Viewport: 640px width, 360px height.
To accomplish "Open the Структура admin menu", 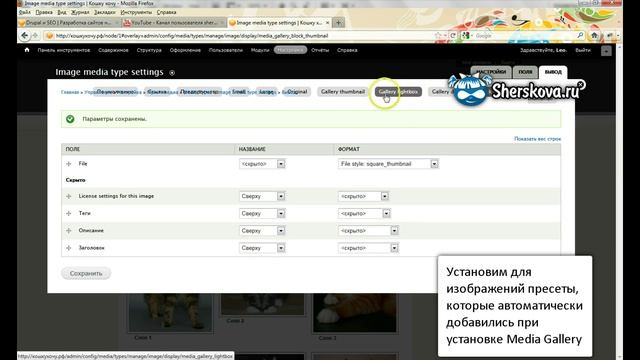I will click(x=149, y=50).
